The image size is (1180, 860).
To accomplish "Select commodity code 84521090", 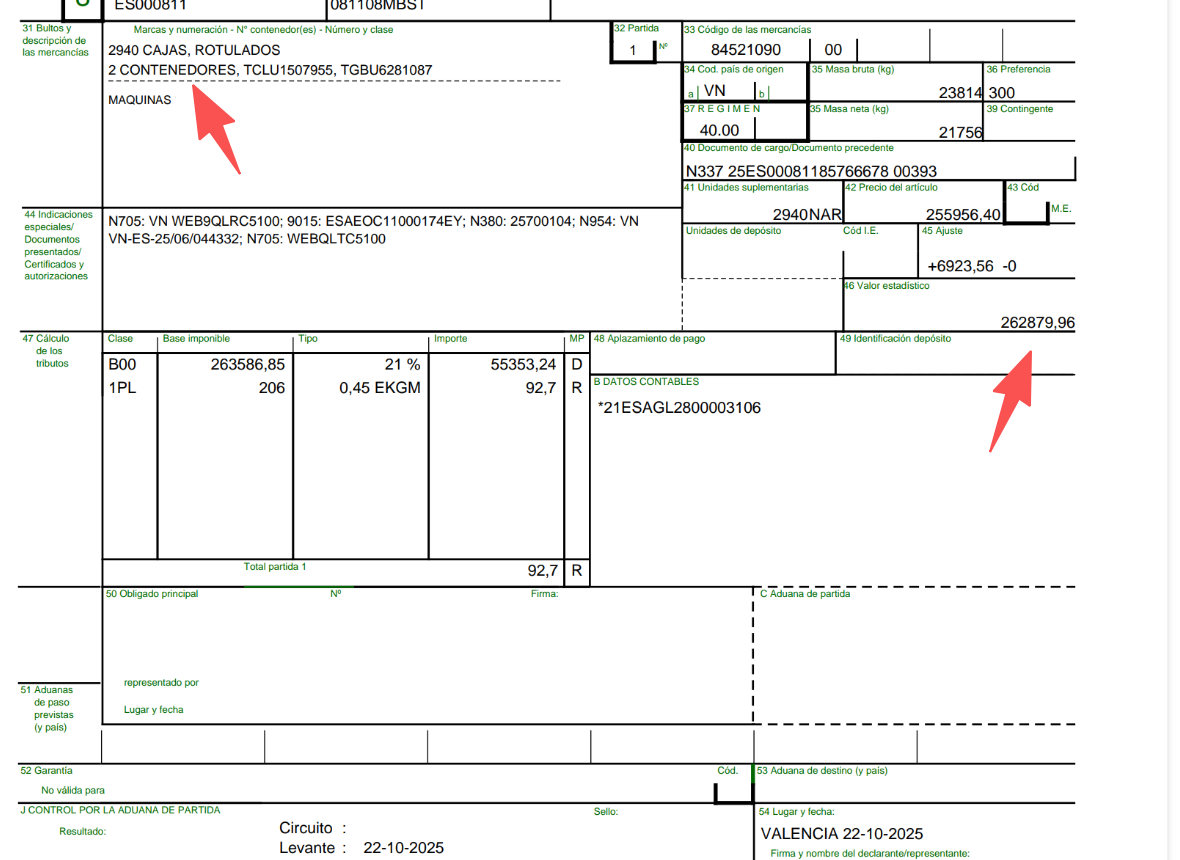I will pyautogui.click(x=745, y=50).
